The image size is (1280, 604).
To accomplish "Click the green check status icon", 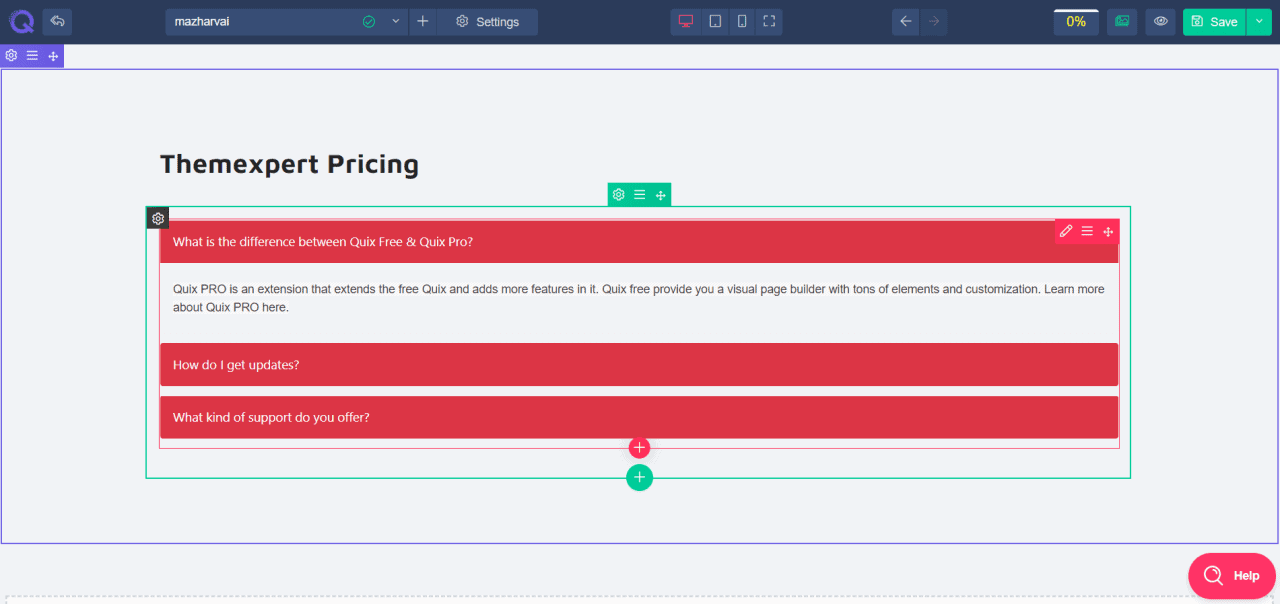I will (x=369, y=21).
